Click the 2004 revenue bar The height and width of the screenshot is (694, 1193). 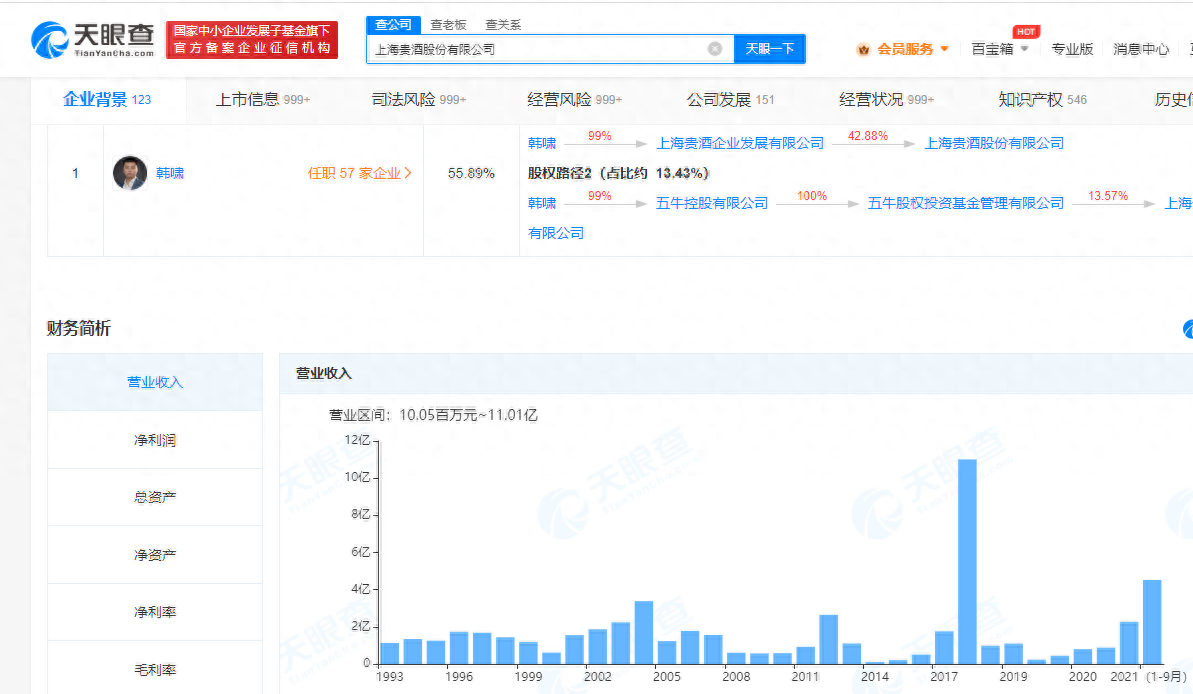644,632
